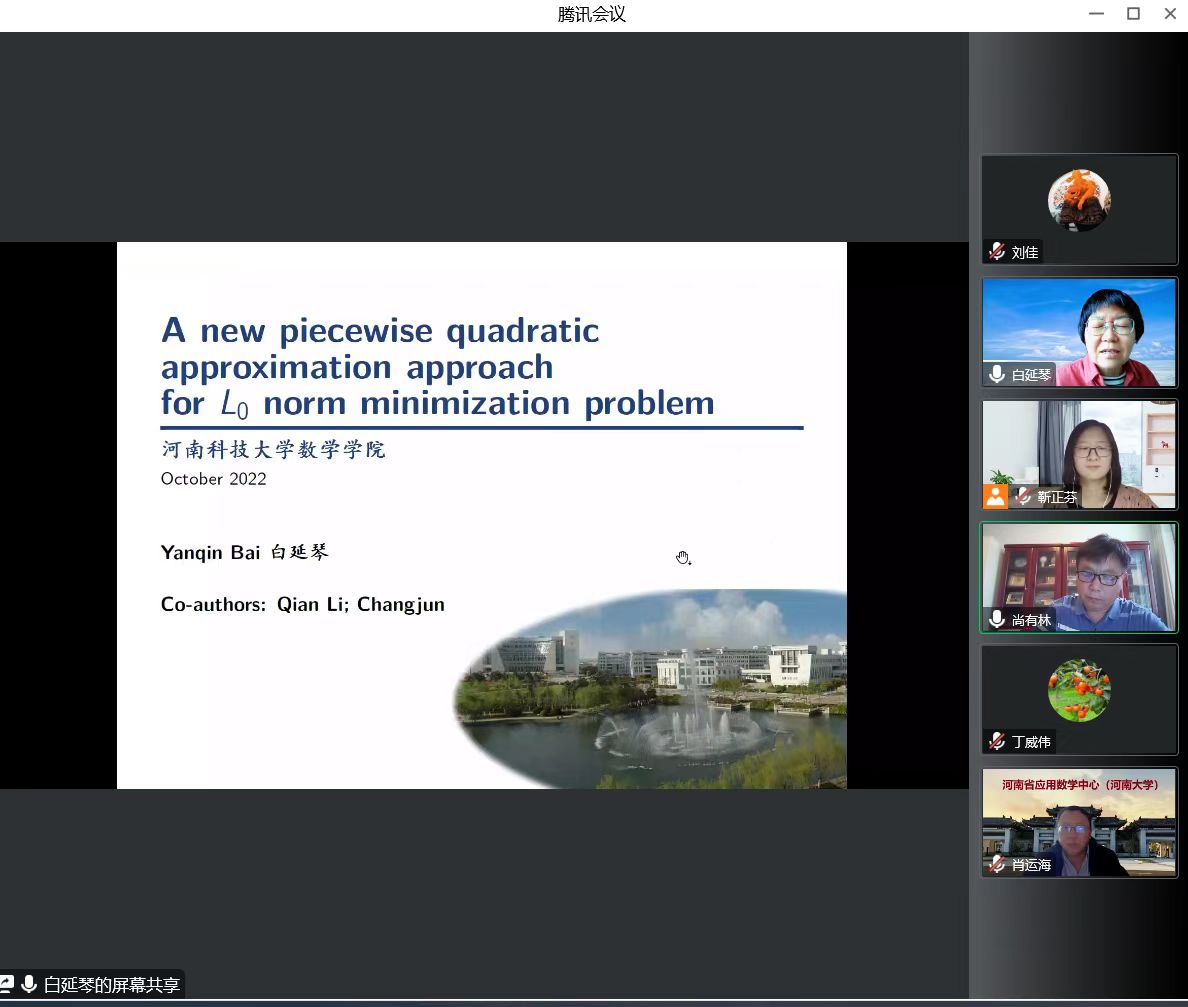The height and width of the screenshot is (1007, 1188).
Task: Maximize the 腾讯会议 window
Action: (1133, 14)
